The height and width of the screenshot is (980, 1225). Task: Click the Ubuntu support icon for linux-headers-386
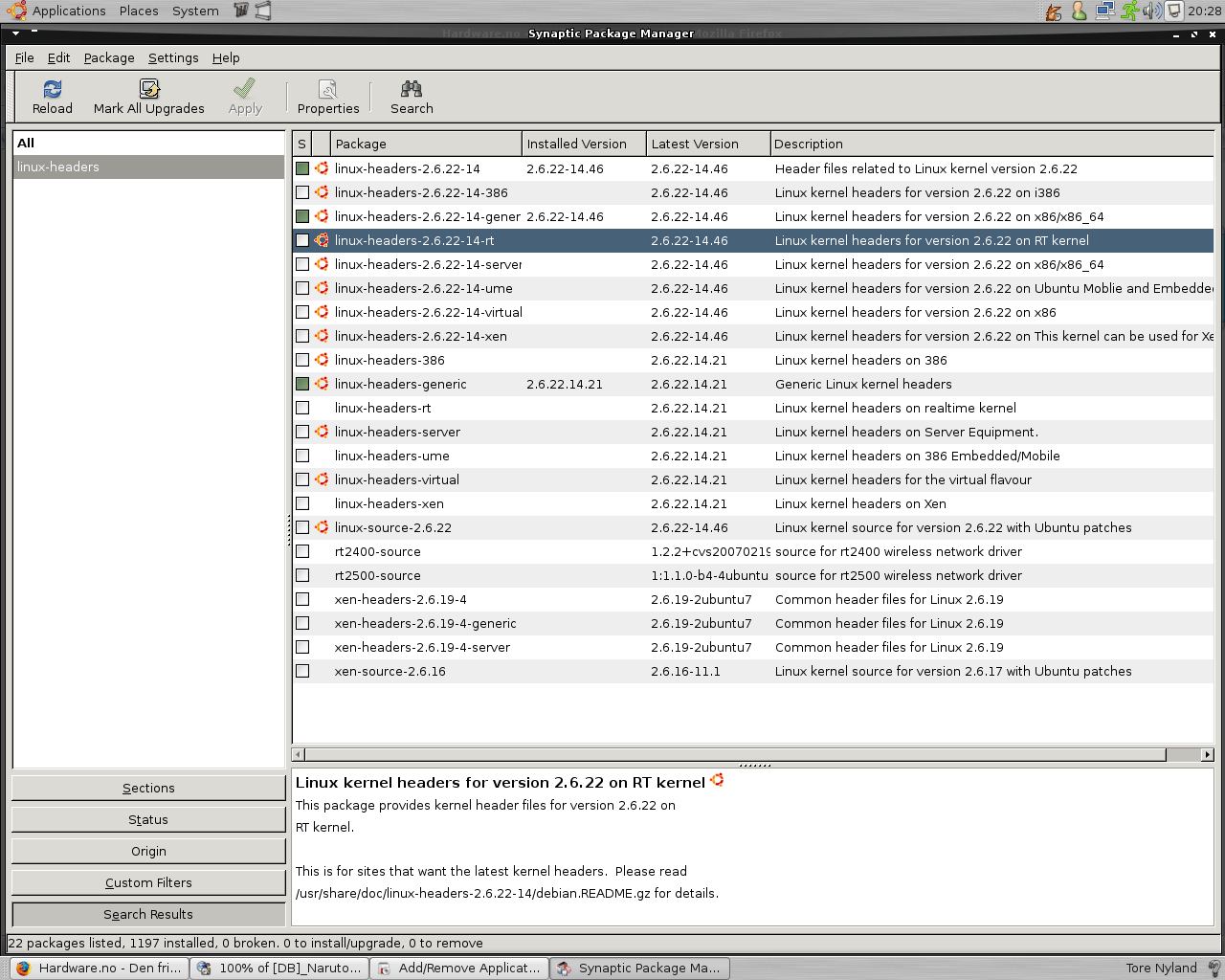[322, 360]
